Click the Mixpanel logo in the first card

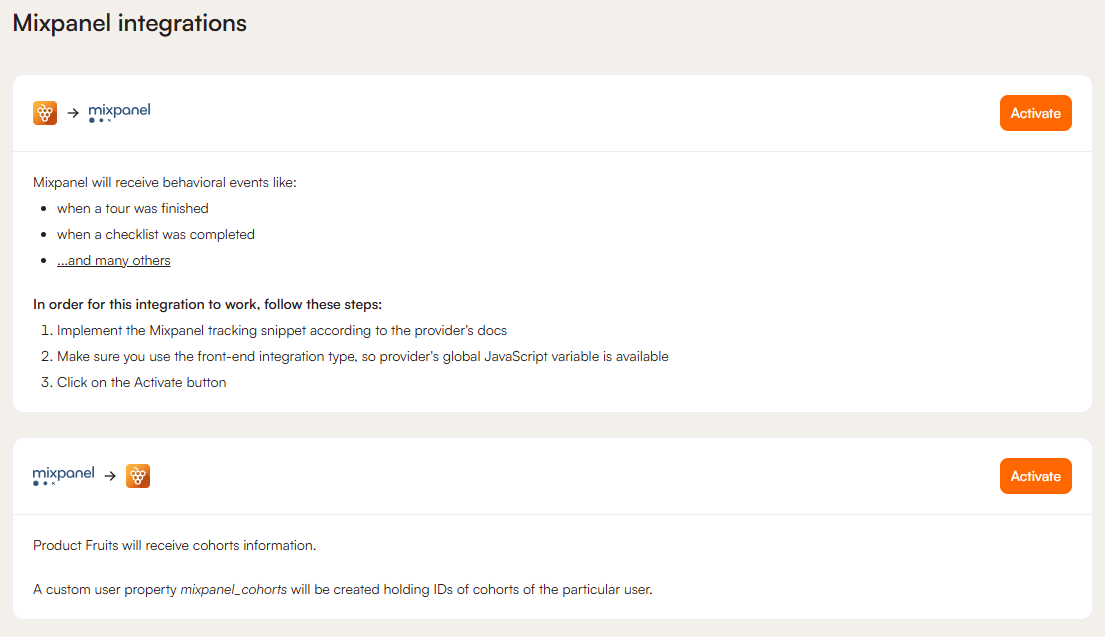tap(119, 112)
